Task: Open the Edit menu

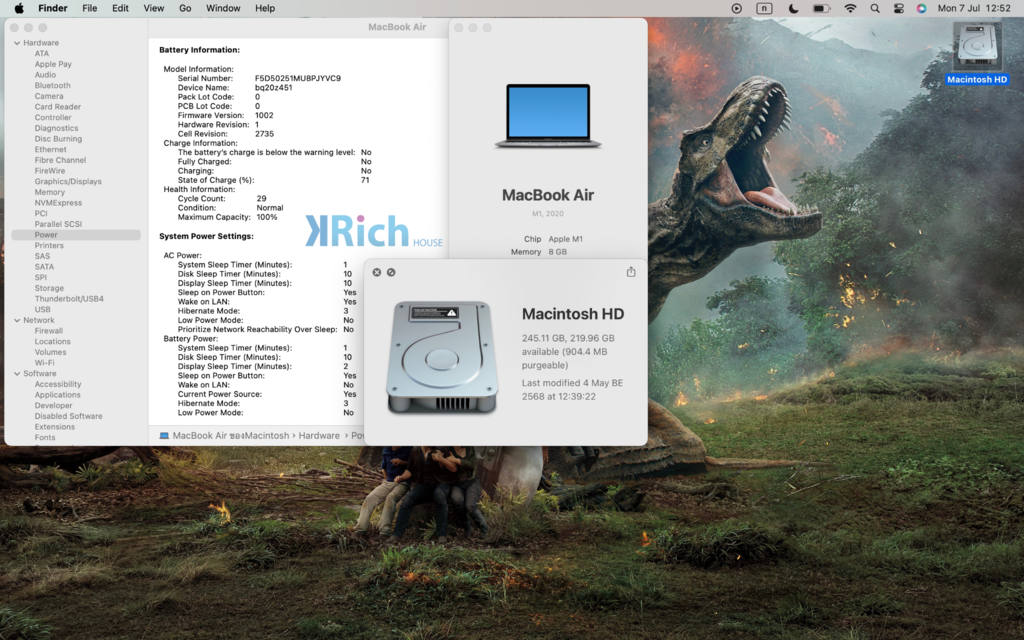Action: coord(120,8)
